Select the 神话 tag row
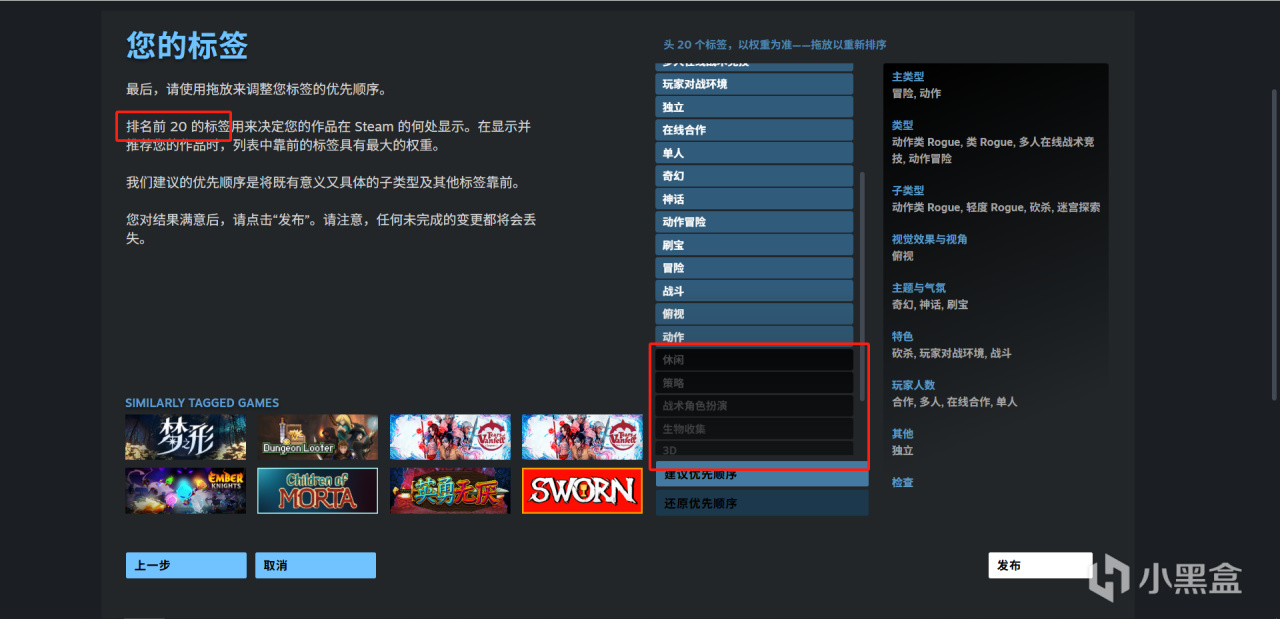The width and height of the screenshot is (1280, 619). pos(754,199)
